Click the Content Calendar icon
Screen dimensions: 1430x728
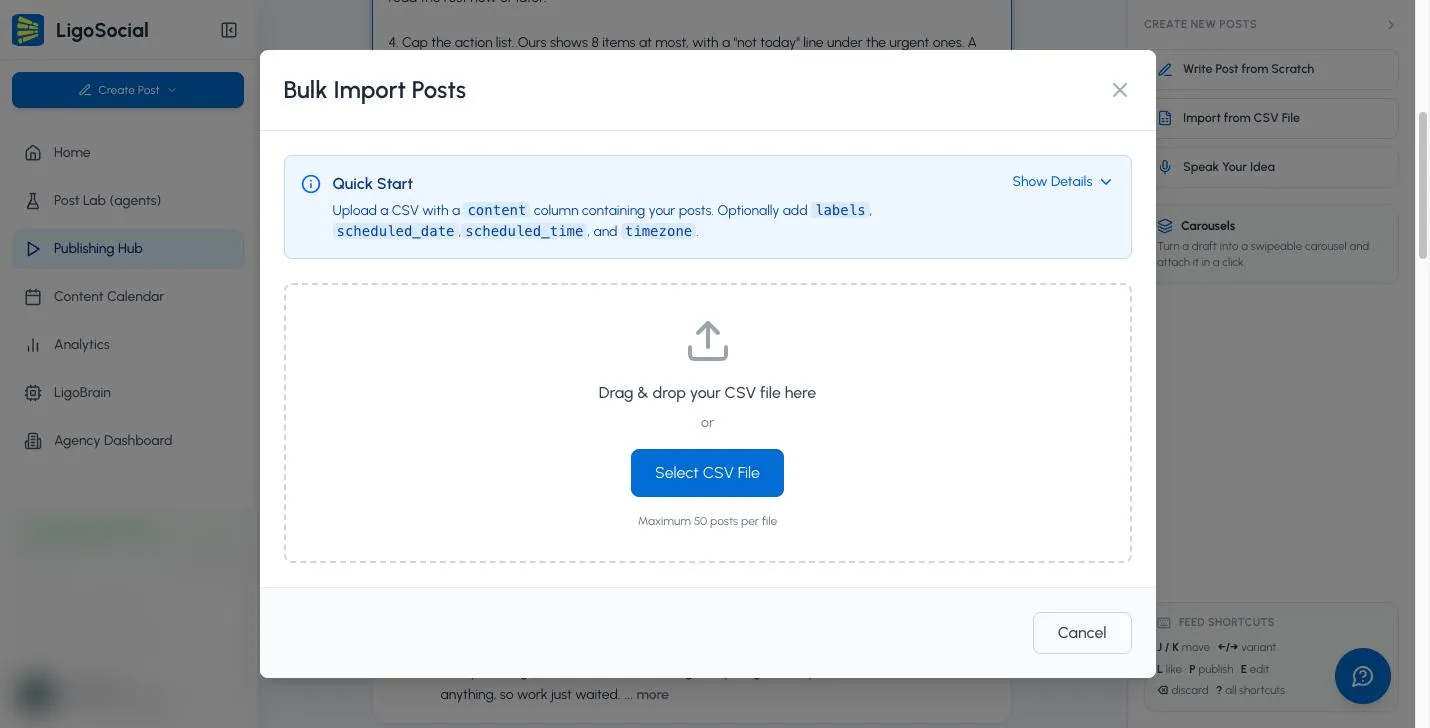tap(33, 297)
